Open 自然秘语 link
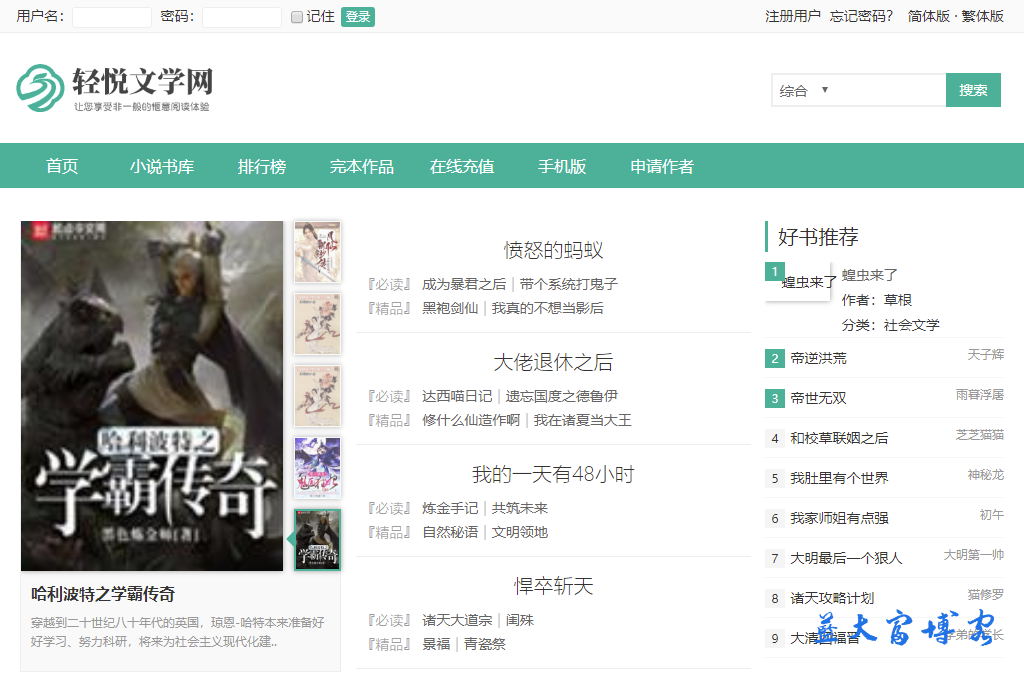Screen dimensions: 1024x676 click(450, 532)
